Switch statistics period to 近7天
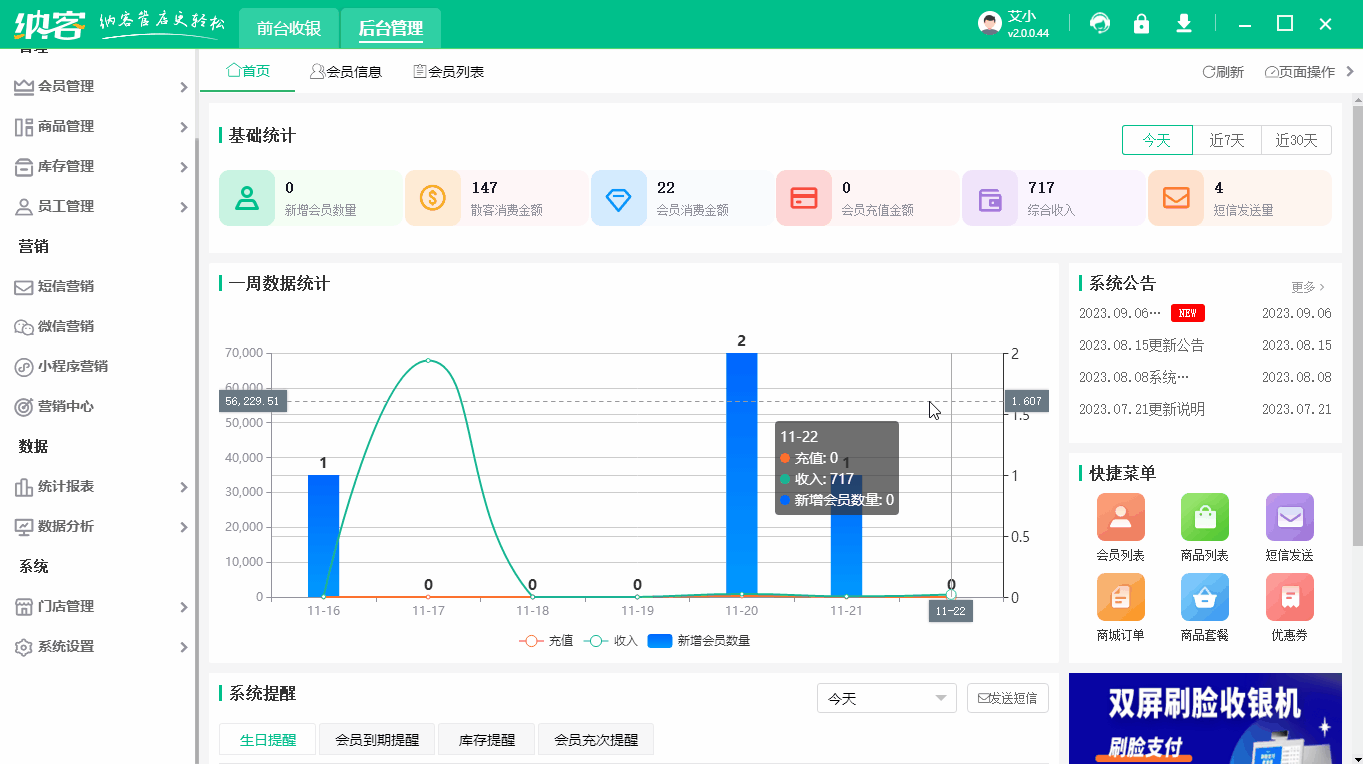Image resolution: width=1363 pixels, height=764 pixels. [1227, 140]
